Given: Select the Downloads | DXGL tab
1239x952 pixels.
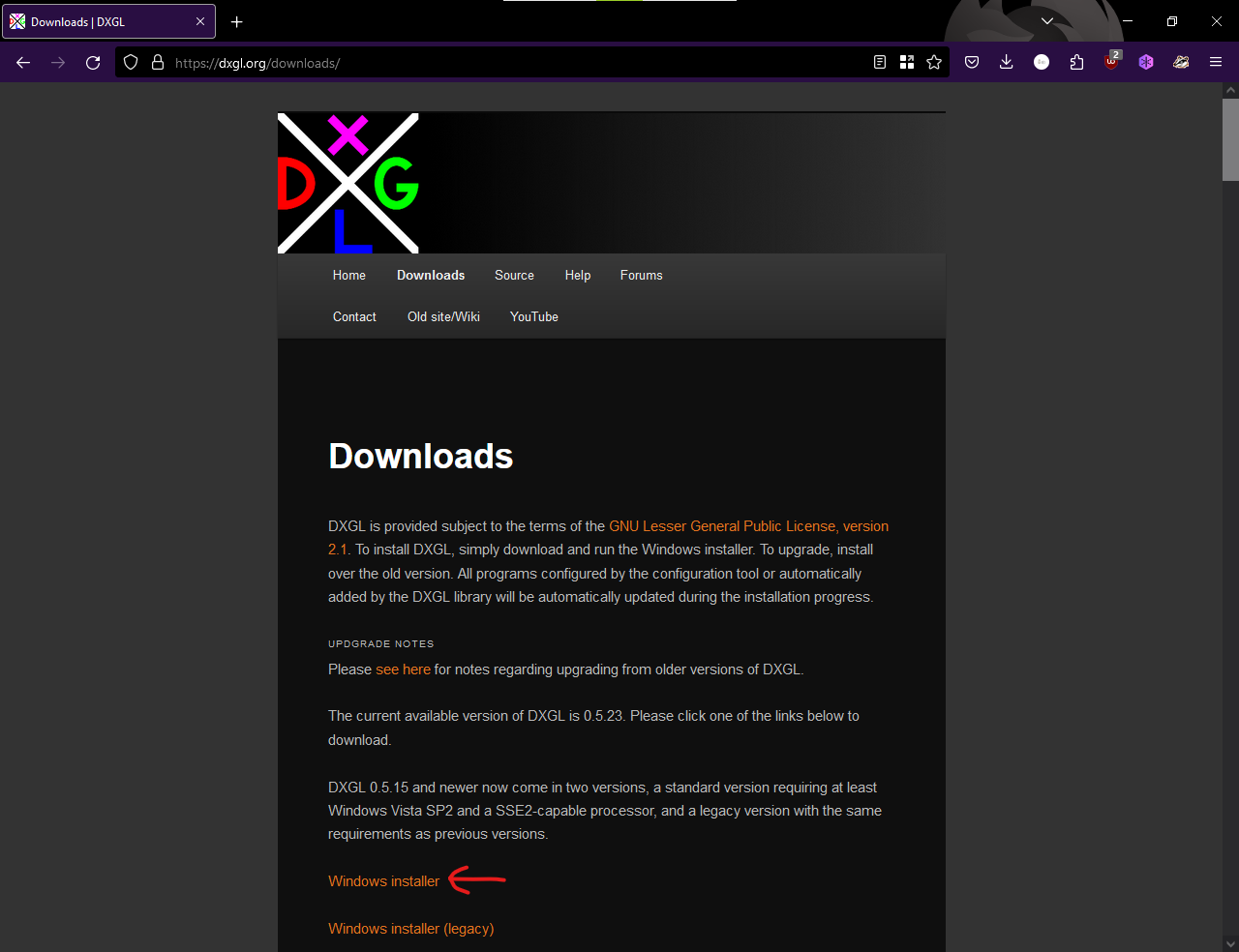Looking at the screenshot, I should (108, 21).
